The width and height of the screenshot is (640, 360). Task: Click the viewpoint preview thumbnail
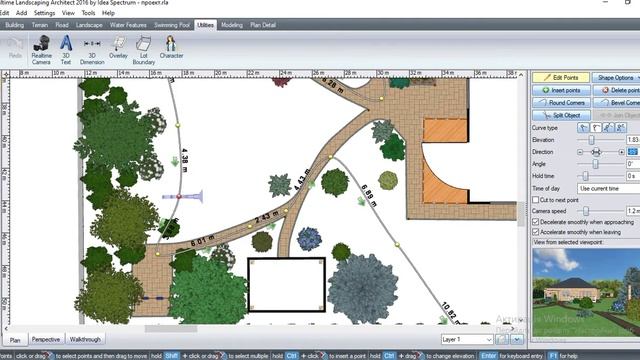pos(586,293)
